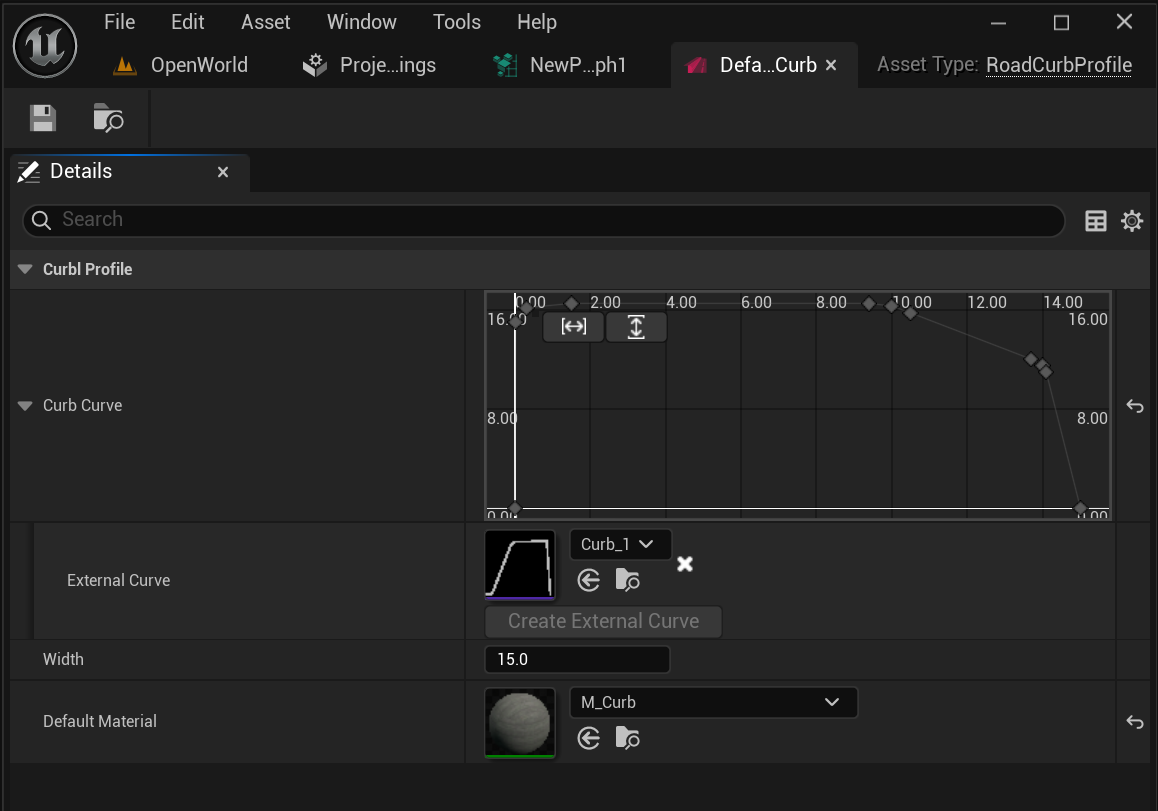Select the Width property label
This screenshot has height=811, width=1158.
click(x=64, y=660)
